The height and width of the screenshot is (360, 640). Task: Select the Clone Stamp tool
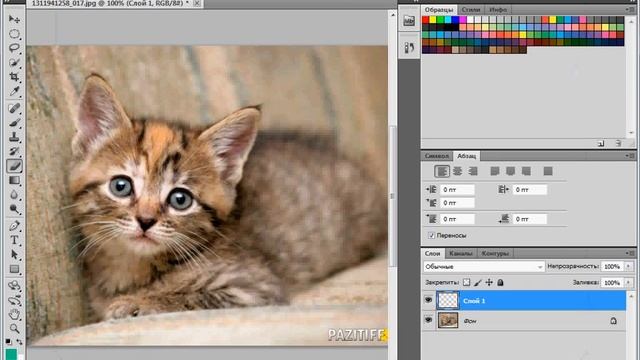[14, 137]
